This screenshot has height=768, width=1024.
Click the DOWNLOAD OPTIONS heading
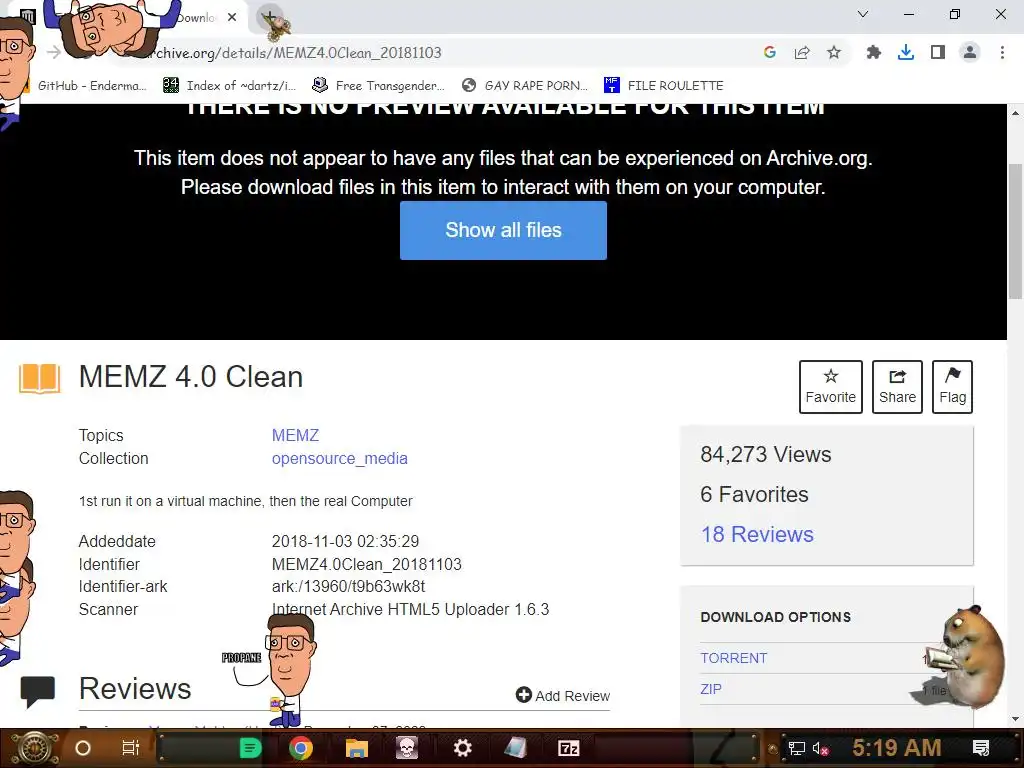(775, 617)
